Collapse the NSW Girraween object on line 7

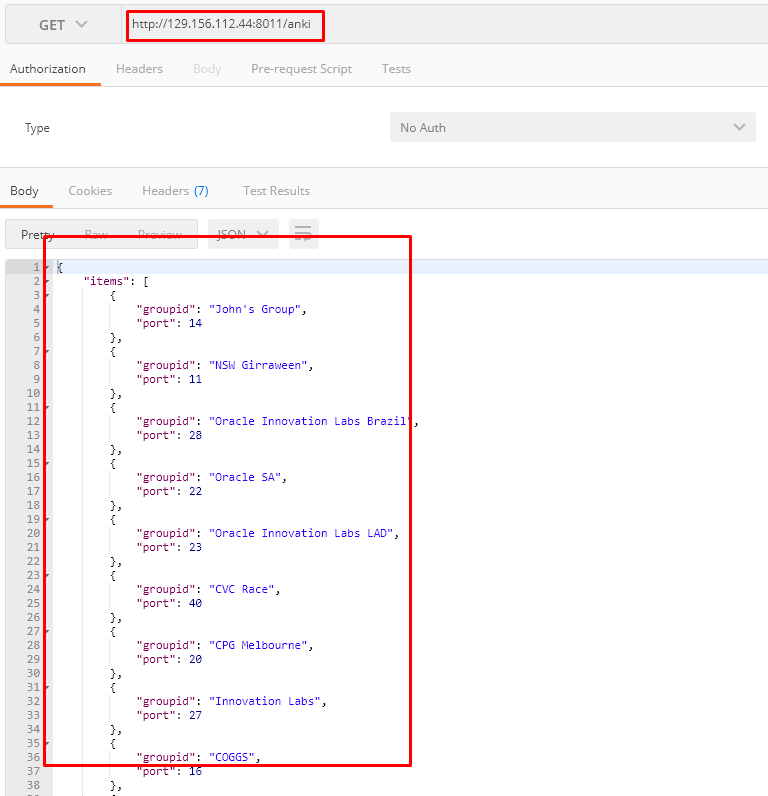[47, 352]
